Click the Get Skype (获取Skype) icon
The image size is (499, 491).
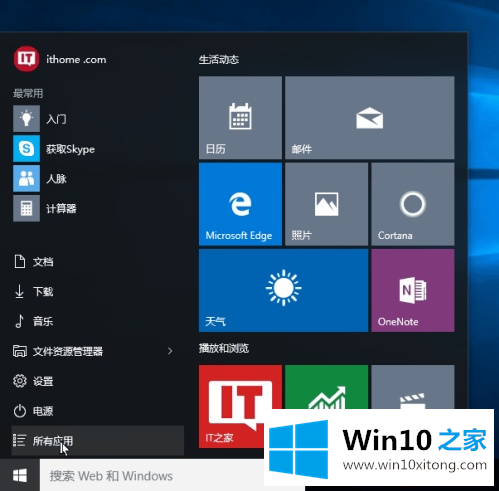coord(26,148)
